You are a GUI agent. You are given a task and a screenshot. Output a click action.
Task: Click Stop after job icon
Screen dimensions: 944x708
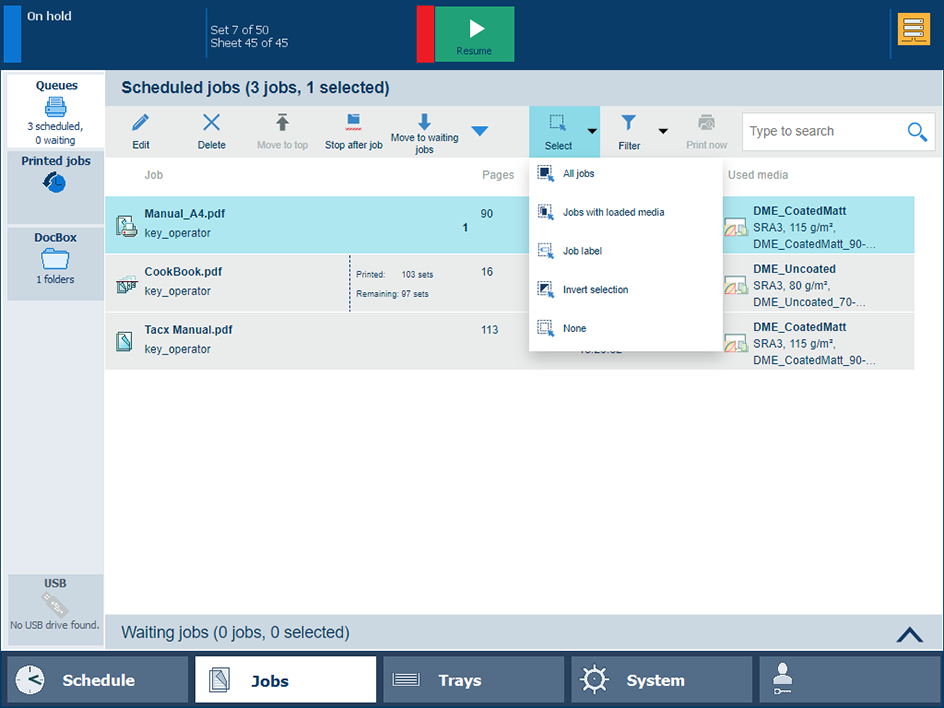point(353,124)
